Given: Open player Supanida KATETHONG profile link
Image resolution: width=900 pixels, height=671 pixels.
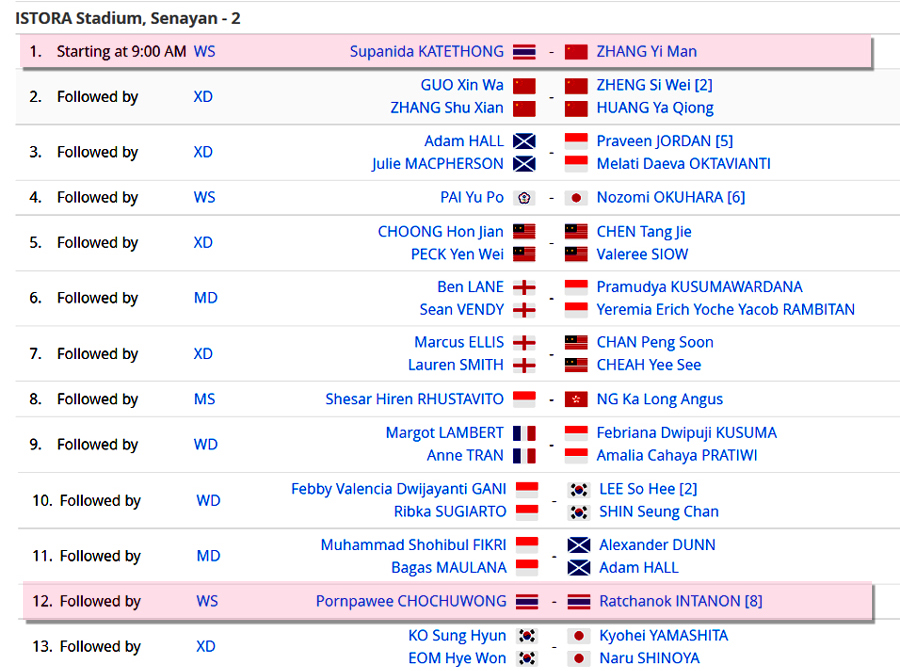Looking at the screenshot, I should tap(426, 52).
